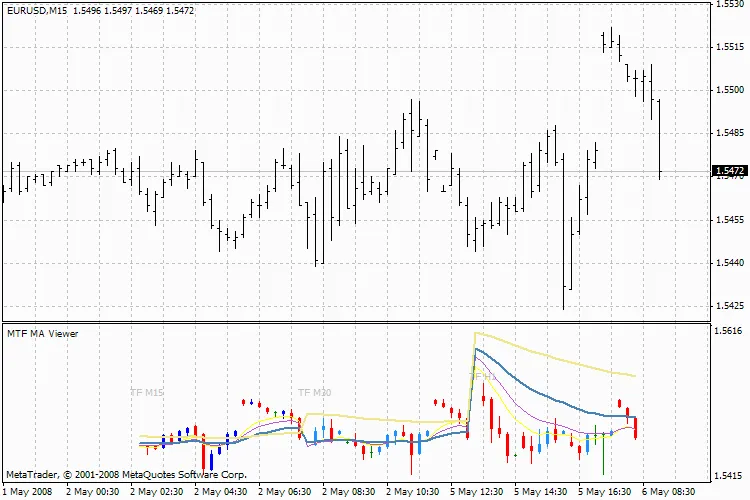Click the MetaQuotes Software Corp. copyright text

[x=125, y=474]
